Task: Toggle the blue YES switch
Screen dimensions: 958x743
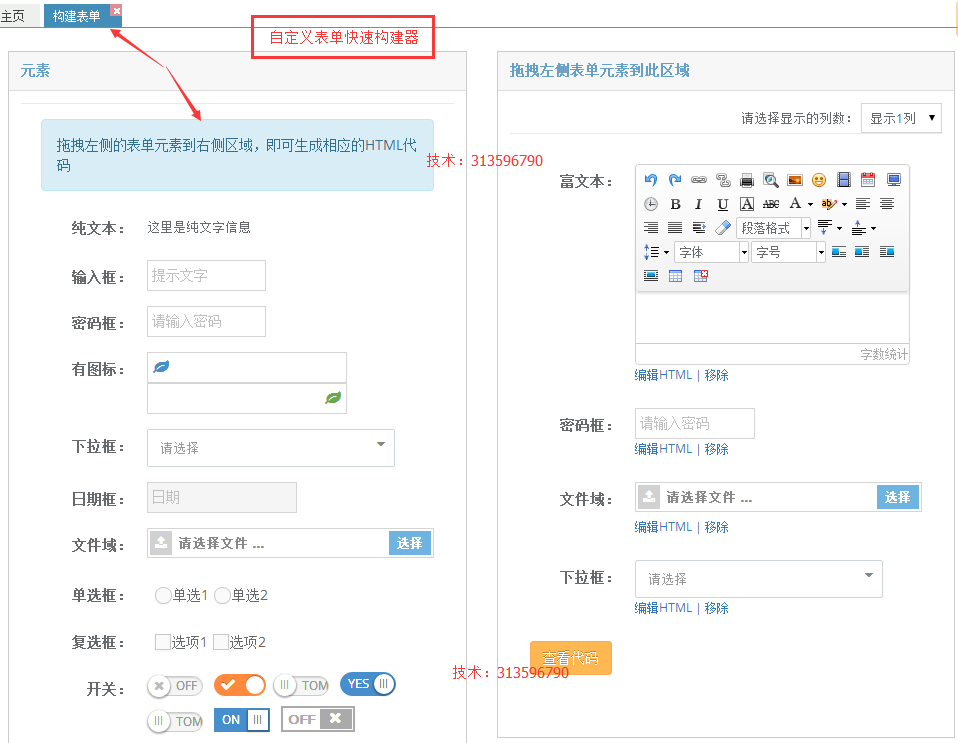Action: (x=368, y=684)
